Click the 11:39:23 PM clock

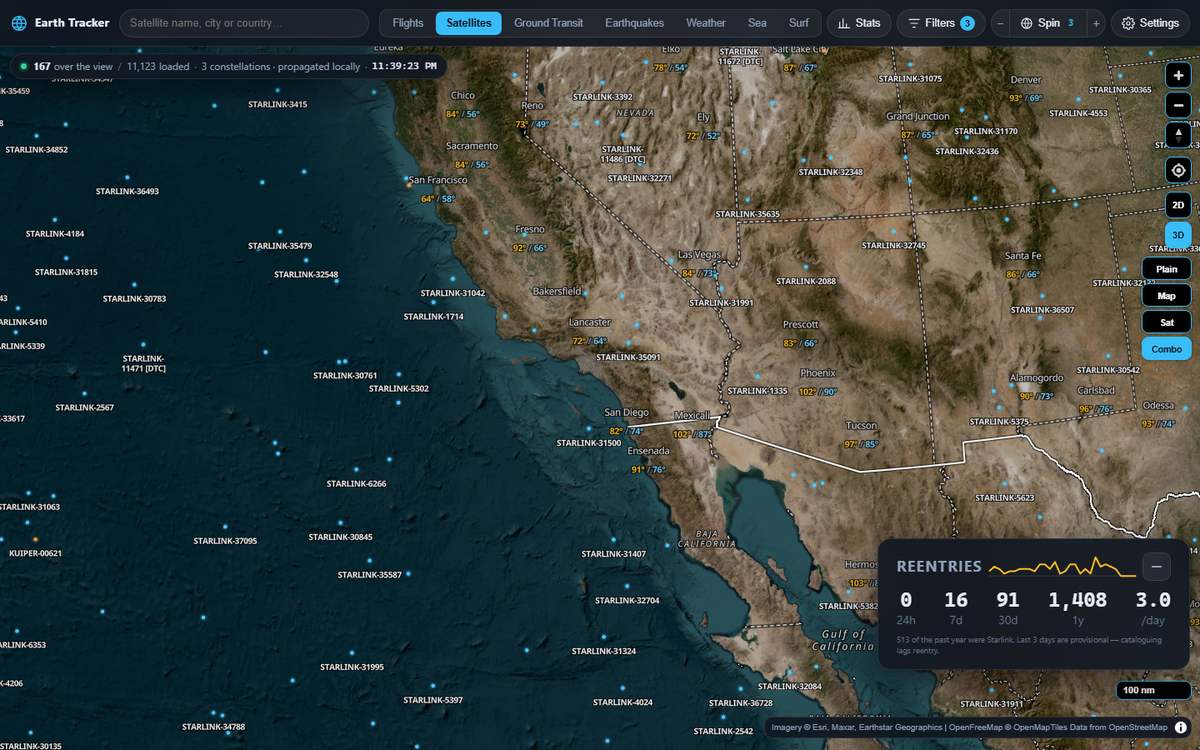point(404,66)
